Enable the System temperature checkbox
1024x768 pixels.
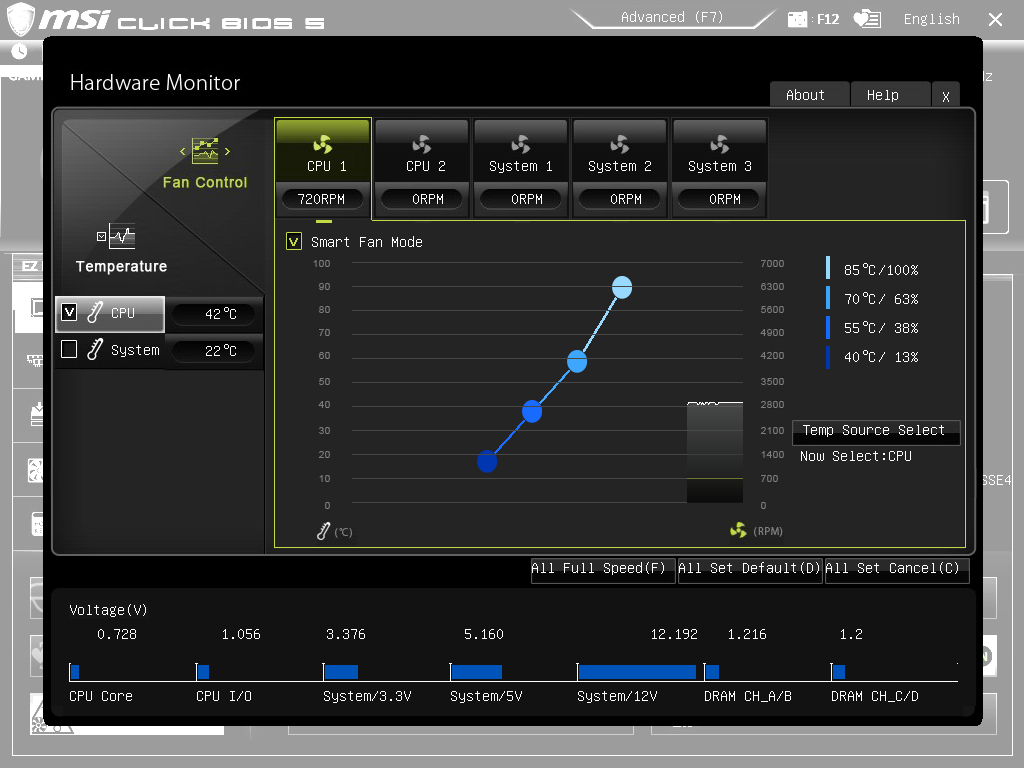(69, 349)
